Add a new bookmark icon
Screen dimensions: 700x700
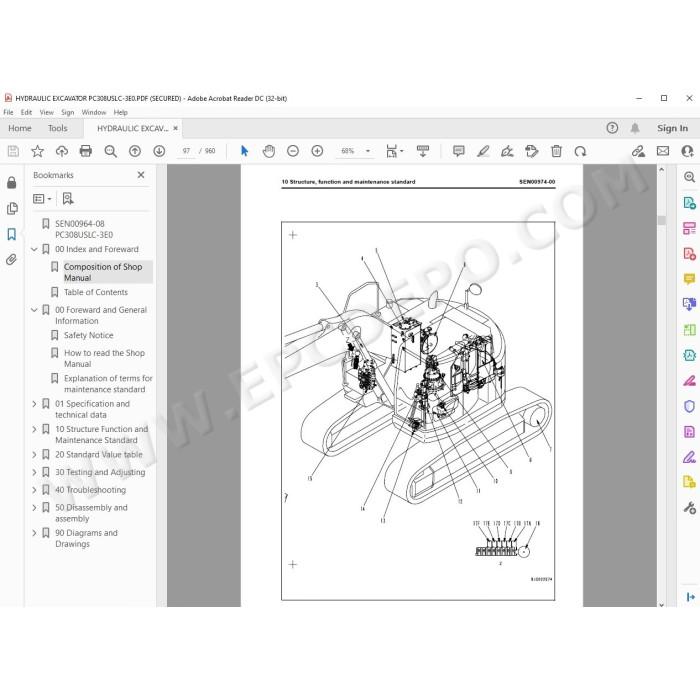(68, 199)
